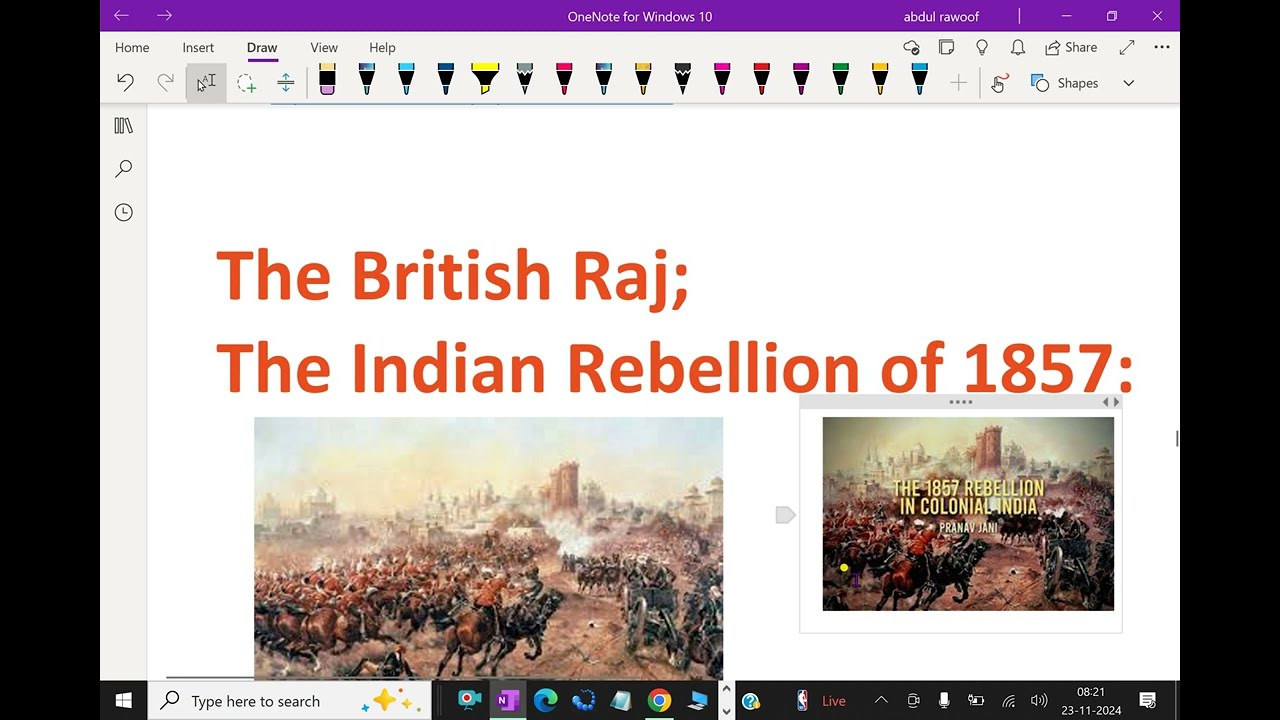Expand the drawing ribbon chevron
1280x720 pixels.
(x=1129, y=83)
